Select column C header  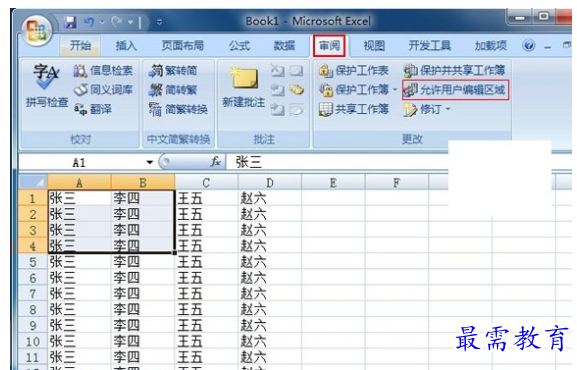[206, 182]
